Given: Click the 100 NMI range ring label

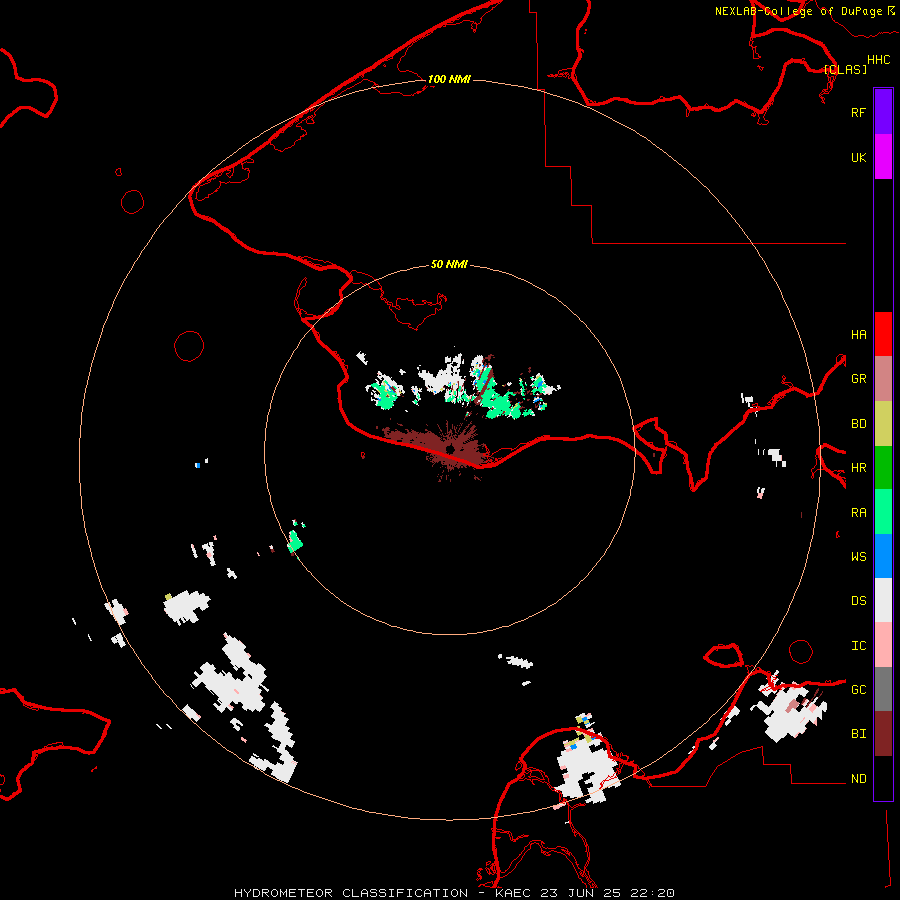Looking at the screenshot, I should click(449, 79).
